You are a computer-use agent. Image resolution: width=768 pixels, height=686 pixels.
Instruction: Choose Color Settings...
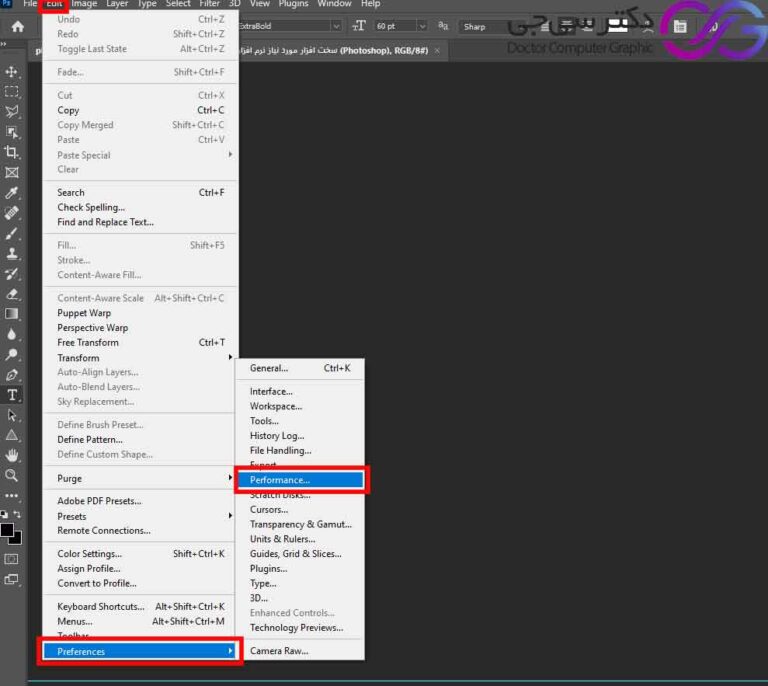[x=140, y=554]
